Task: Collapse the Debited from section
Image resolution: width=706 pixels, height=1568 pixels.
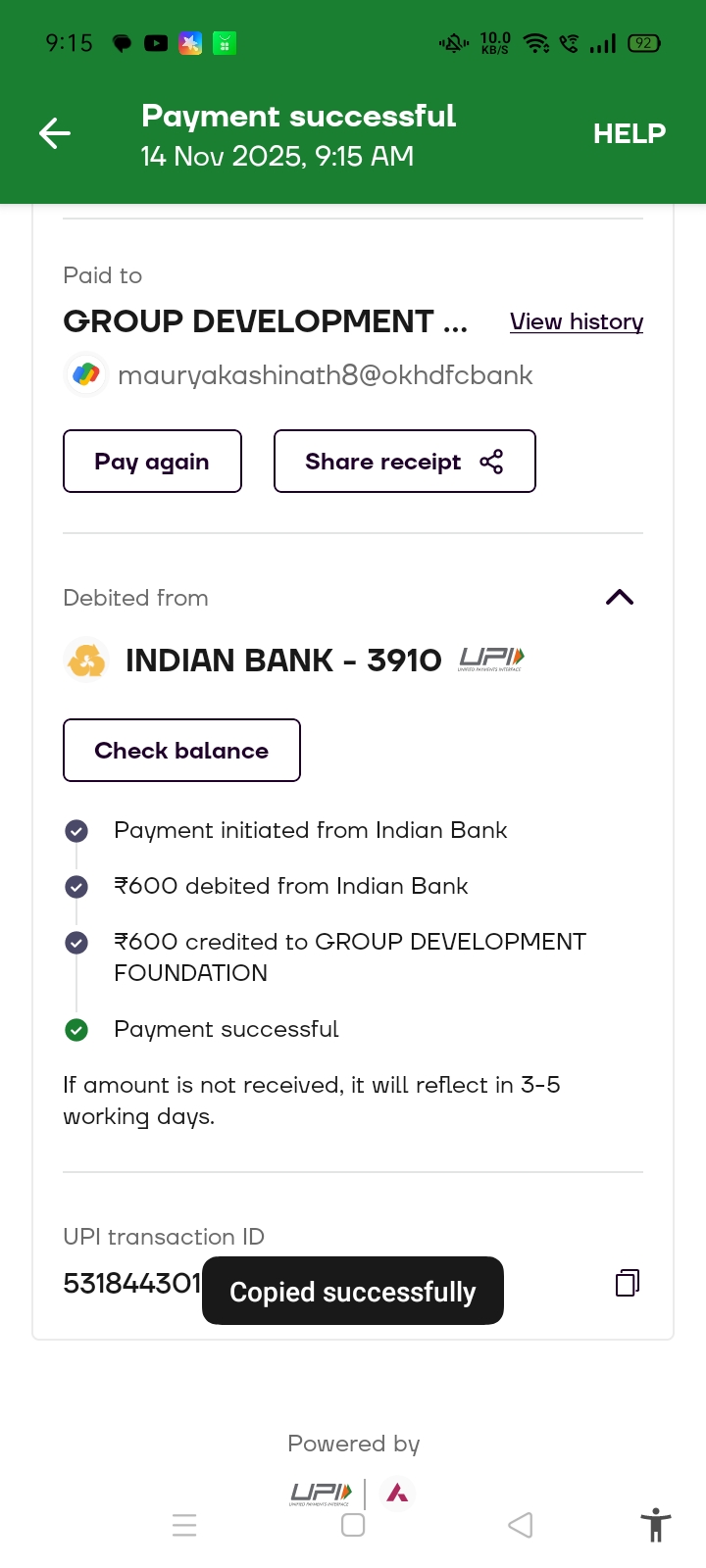Action: coord(620,598)
